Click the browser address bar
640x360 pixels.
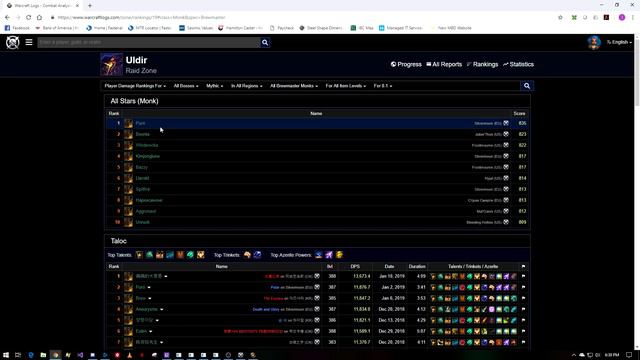(302, 18)
